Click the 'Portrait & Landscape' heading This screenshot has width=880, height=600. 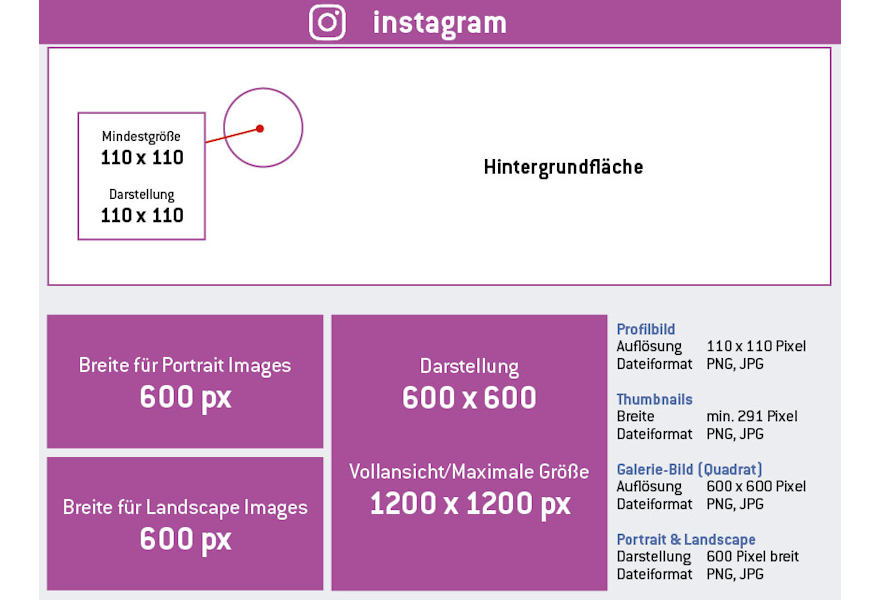pyautogui.click(x=686, y=539)
